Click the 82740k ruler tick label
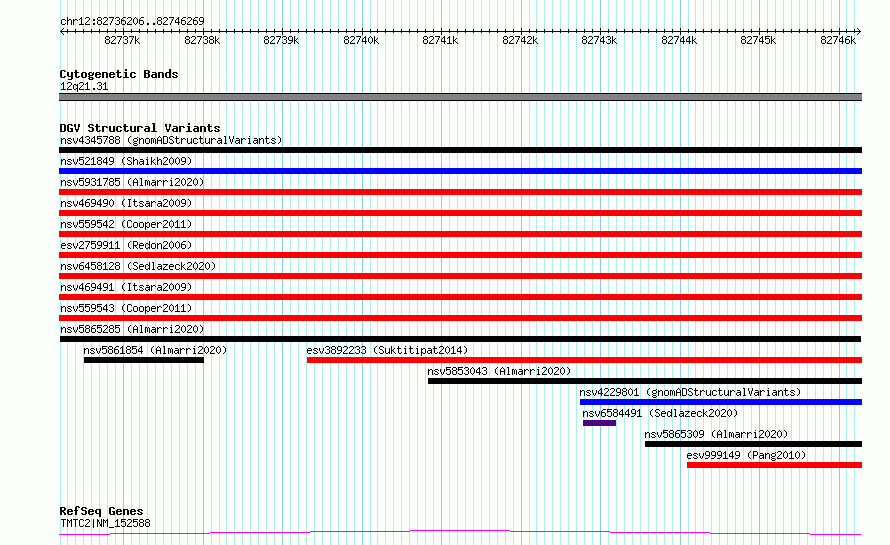This screenshot has height=545, width=890. point(361,40)
